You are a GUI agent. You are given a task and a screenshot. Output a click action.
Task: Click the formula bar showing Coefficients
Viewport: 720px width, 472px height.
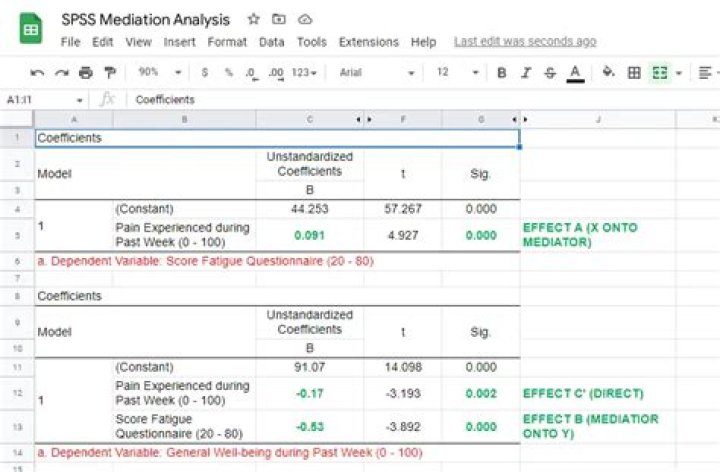coord(400,100)
